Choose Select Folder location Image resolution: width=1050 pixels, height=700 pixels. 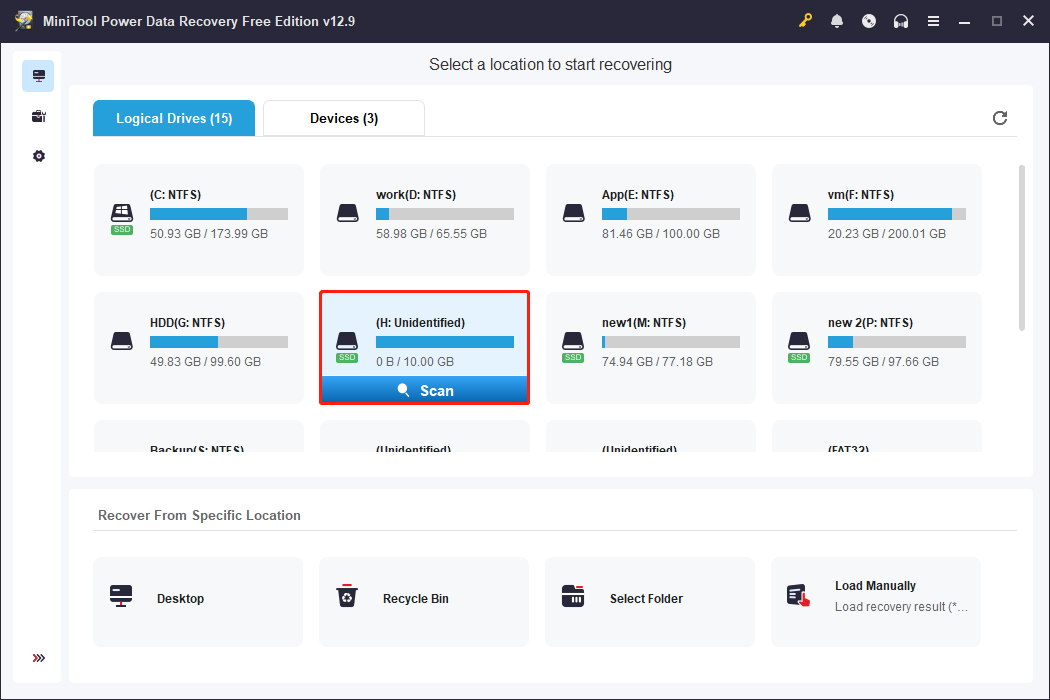(650, 602)
